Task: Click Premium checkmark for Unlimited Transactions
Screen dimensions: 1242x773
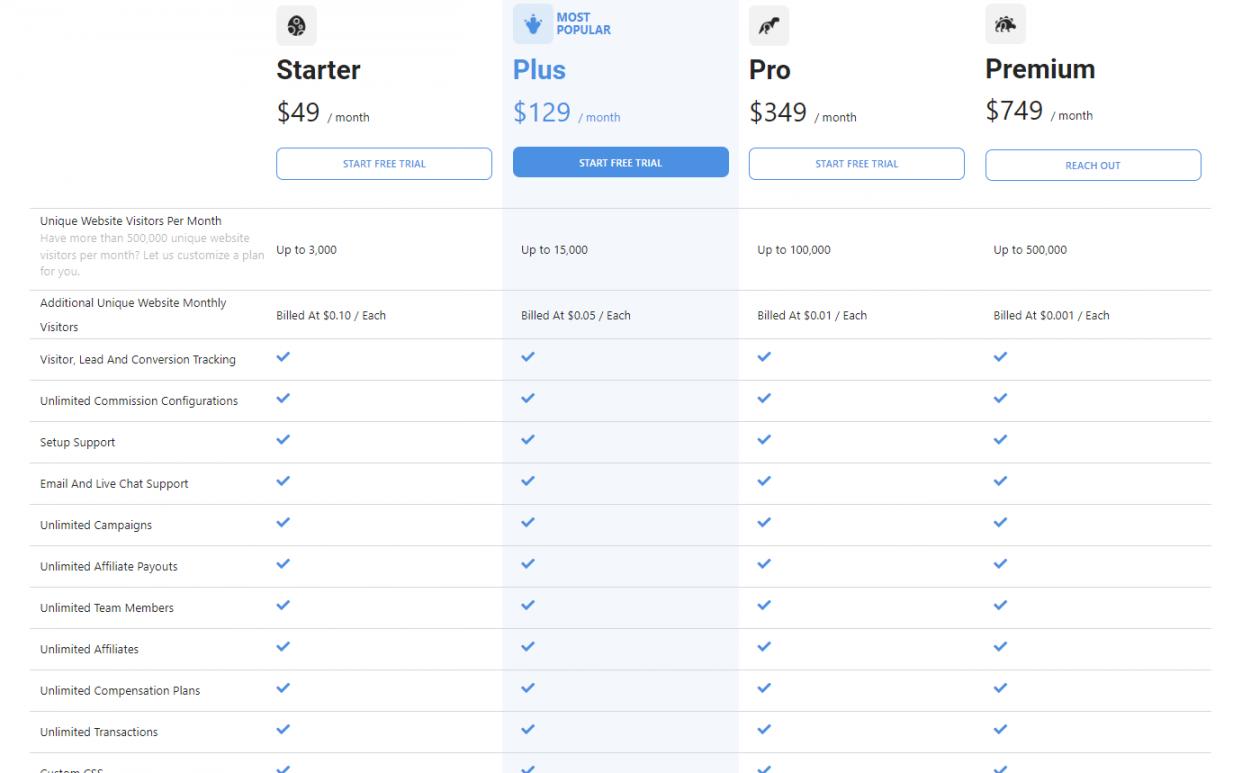Action: (x=1000, y=730)
